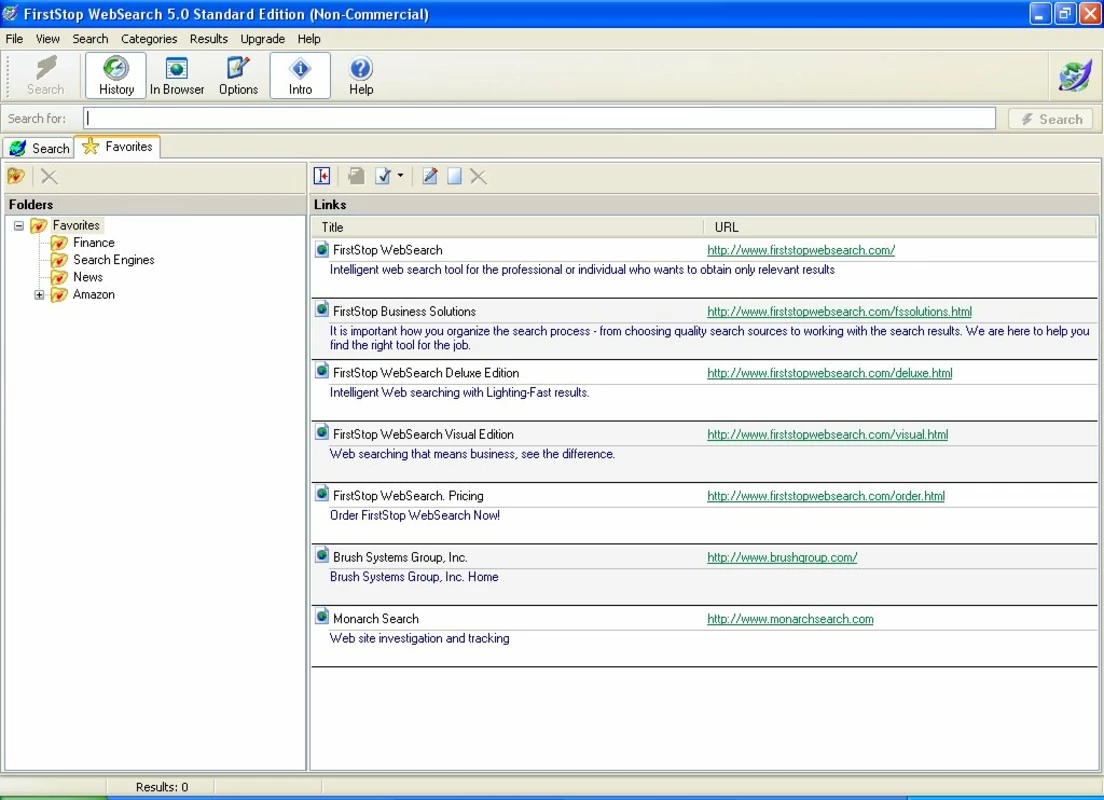Select the 'FirstStop Business Solutions' title
The height and width of the screenshot is (800, 1104).
tap(404, 311)
